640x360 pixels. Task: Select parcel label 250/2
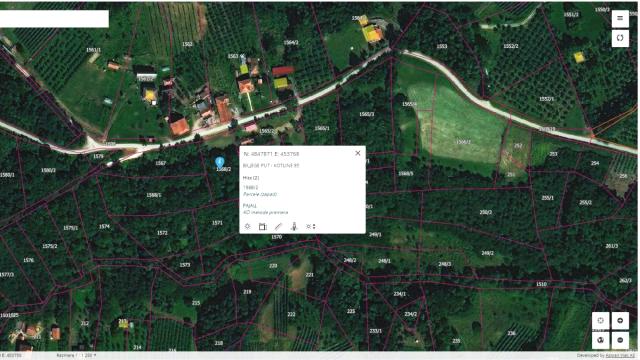(x=485, y=213)
